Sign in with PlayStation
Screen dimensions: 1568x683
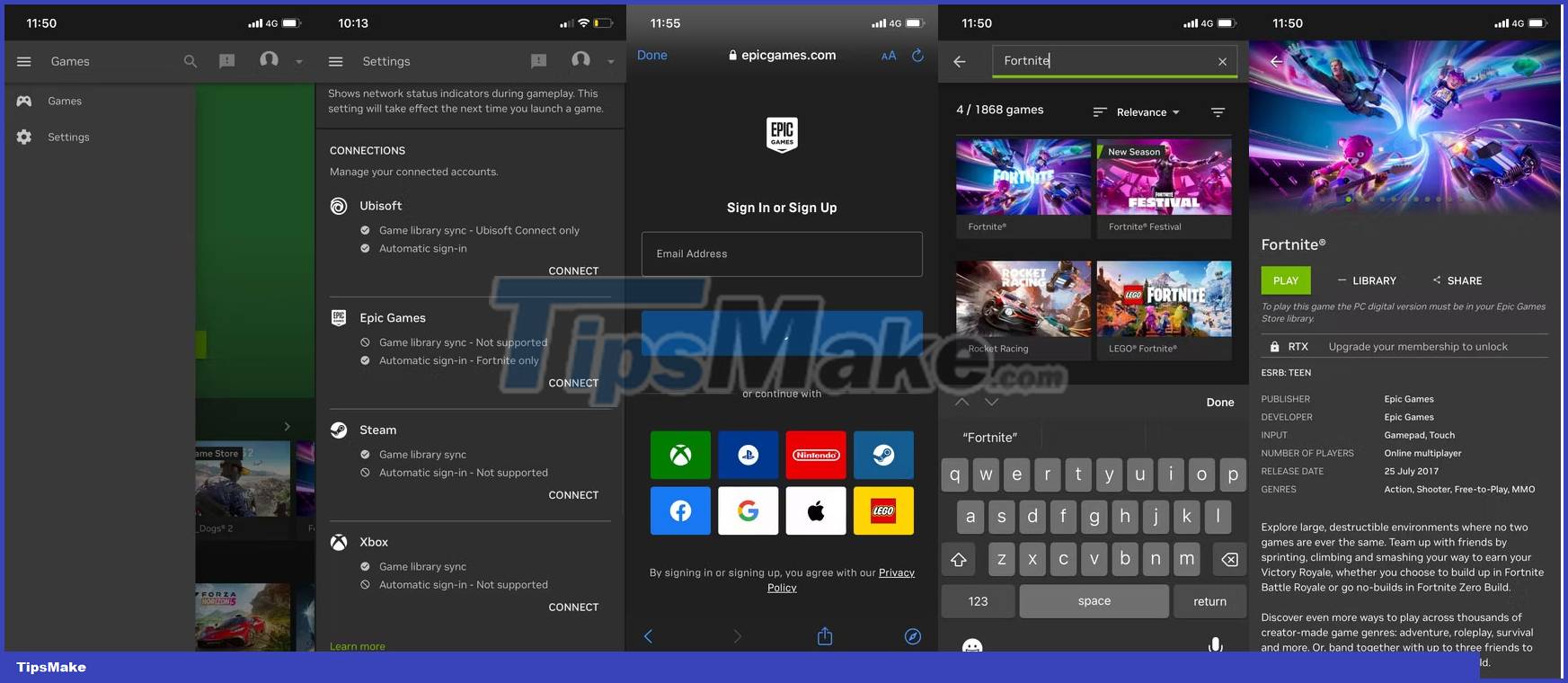[748, 455]
